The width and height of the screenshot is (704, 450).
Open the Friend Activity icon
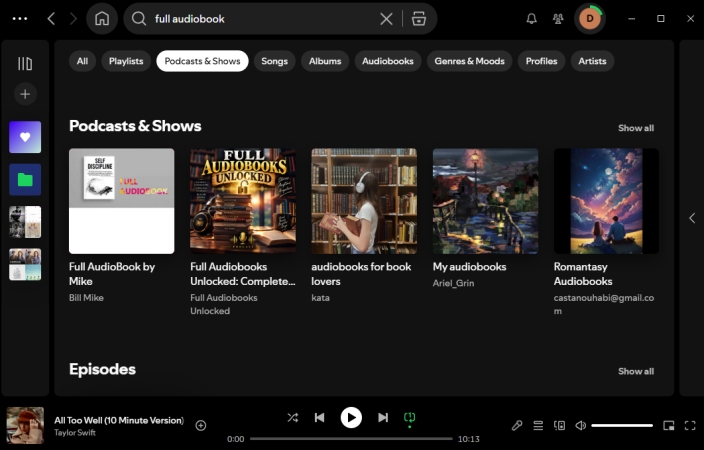[x=558, y=18]
